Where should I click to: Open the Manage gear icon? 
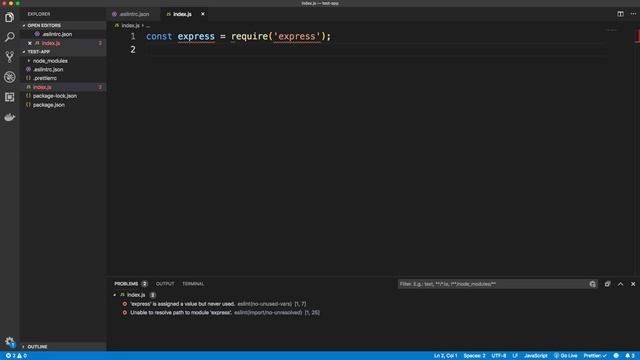click(9, 342)
